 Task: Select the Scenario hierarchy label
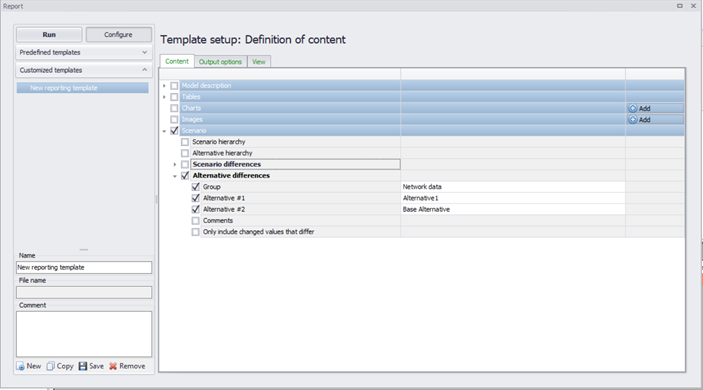click(x=219, y=142)
